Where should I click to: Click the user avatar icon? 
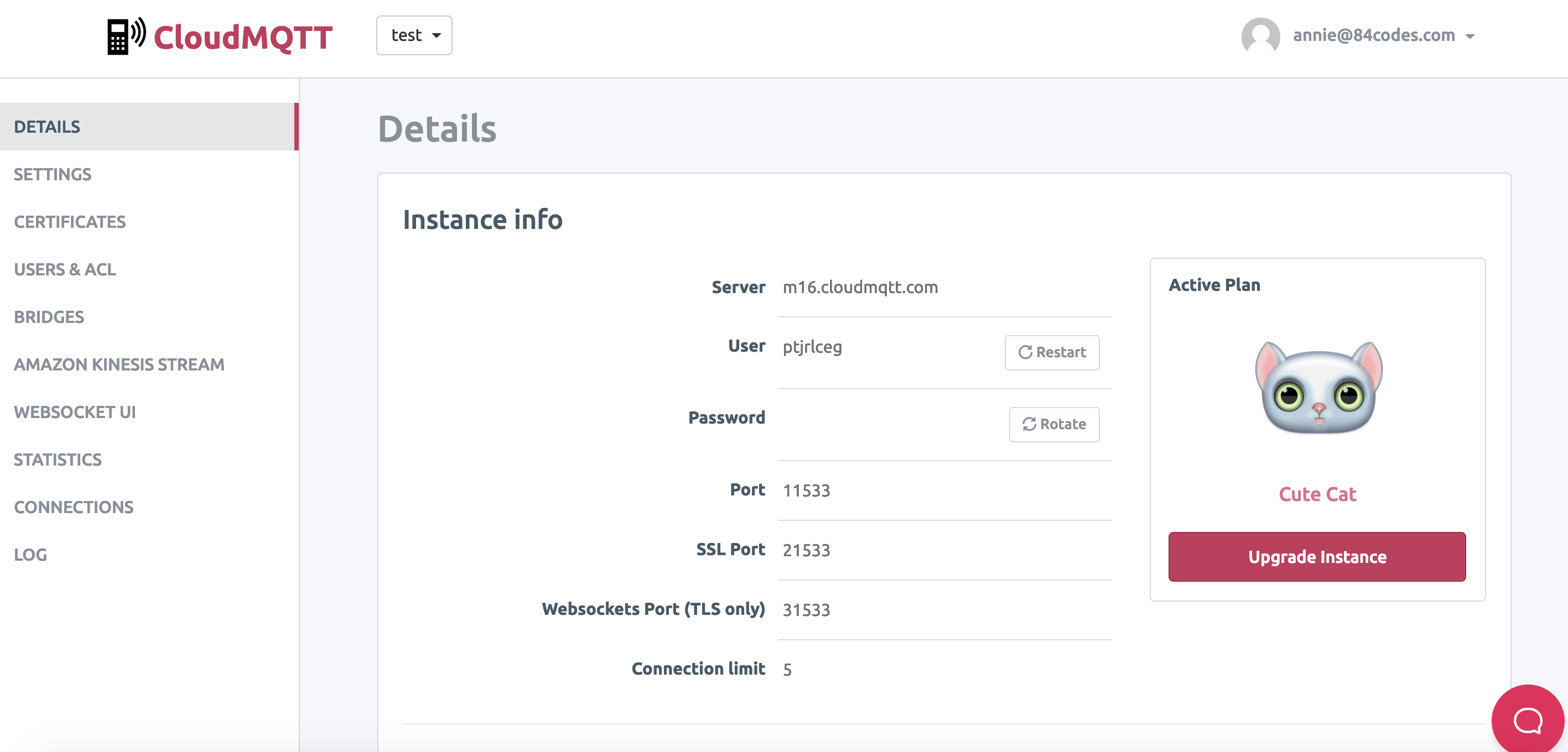point(1260,36)
